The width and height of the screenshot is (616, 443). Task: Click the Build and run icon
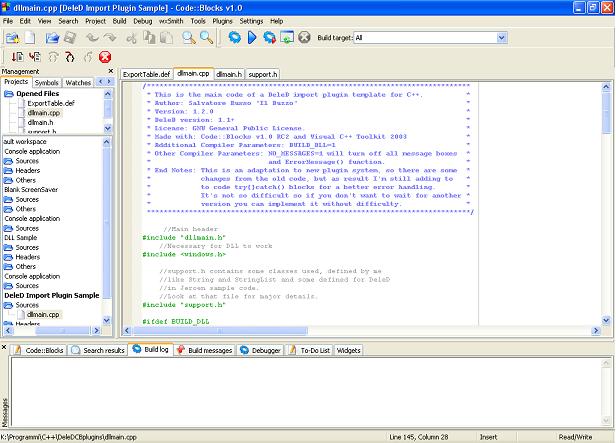(270, 38)
